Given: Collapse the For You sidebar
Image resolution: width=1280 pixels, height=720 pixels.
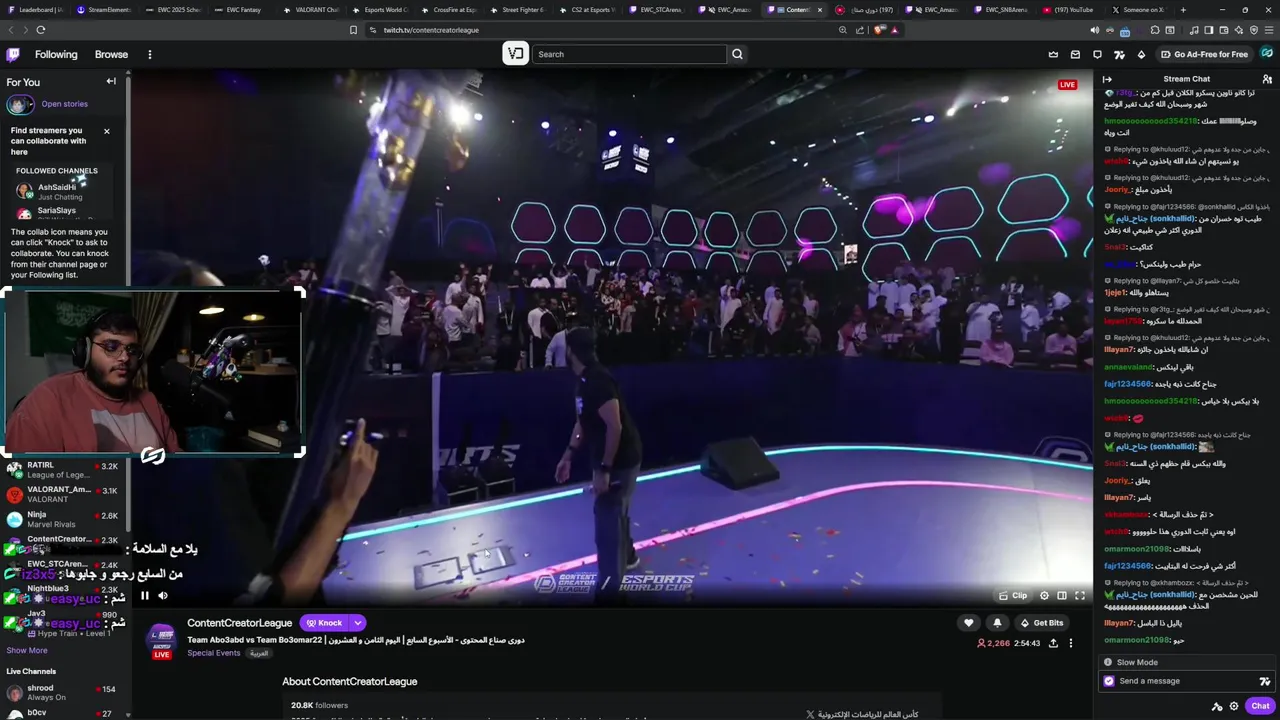Looking at the screenshot, I should click(x=111, y=82).
